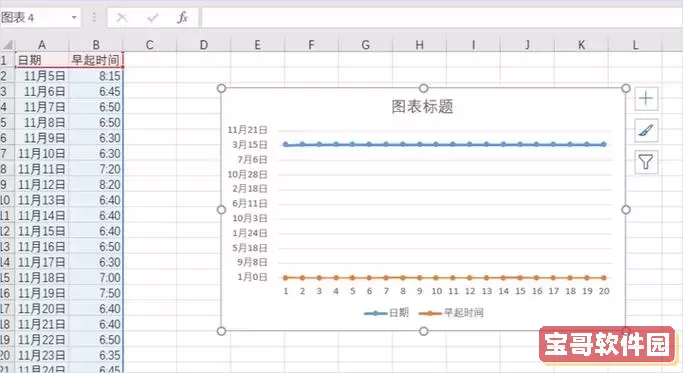The width and height of the screenshot is (683, 373).
Task: Select cell containing 11月23日
Action: [42, 355]
